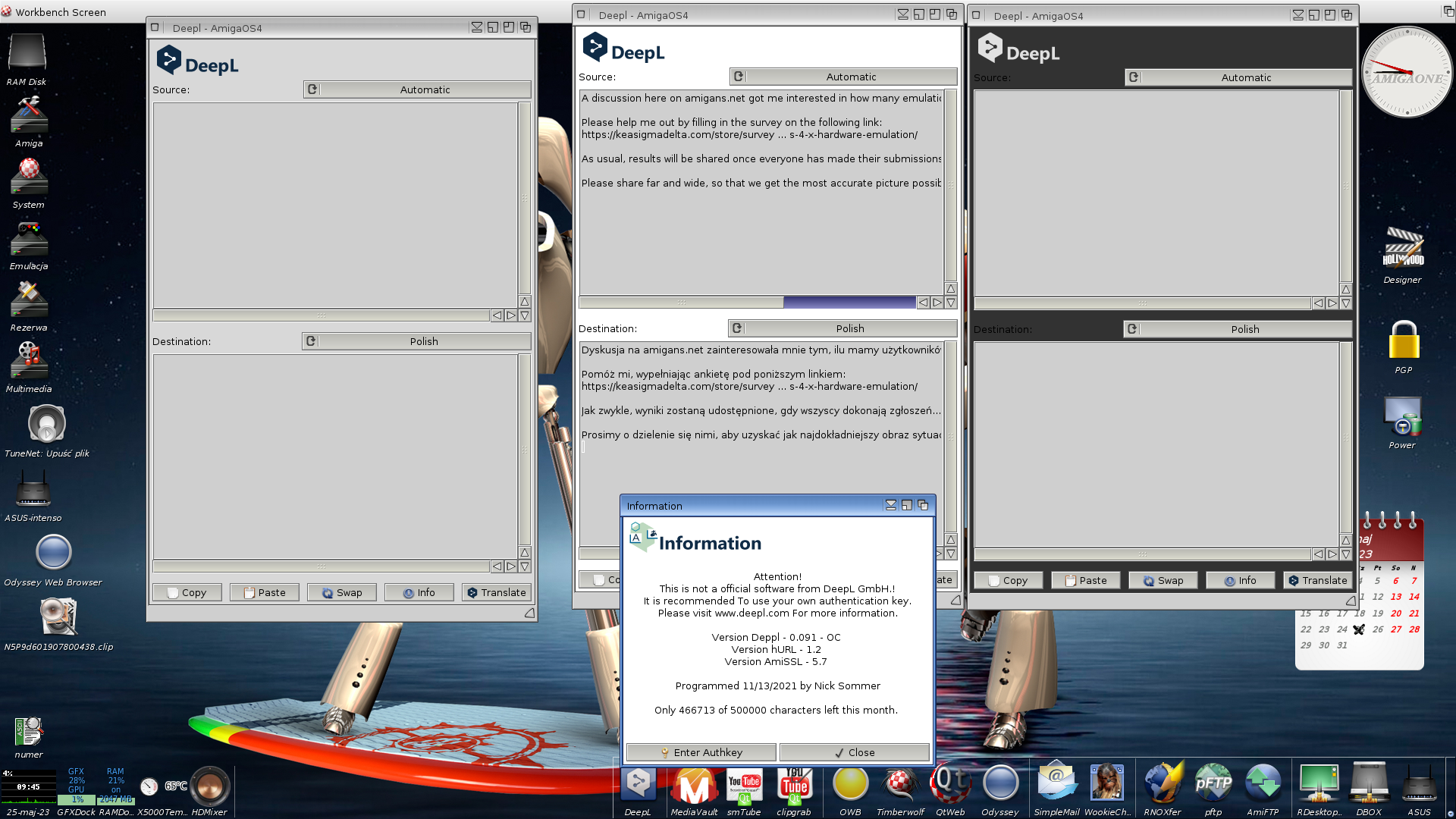Launch QtWeb from the dock

click(950, 785)
